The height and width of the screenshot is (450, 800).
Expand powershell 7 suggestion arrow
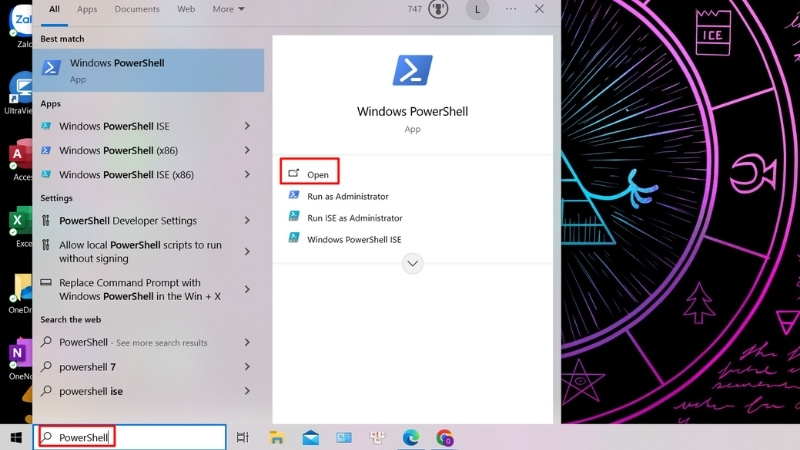pyautogui.click(x=247, y=367)
